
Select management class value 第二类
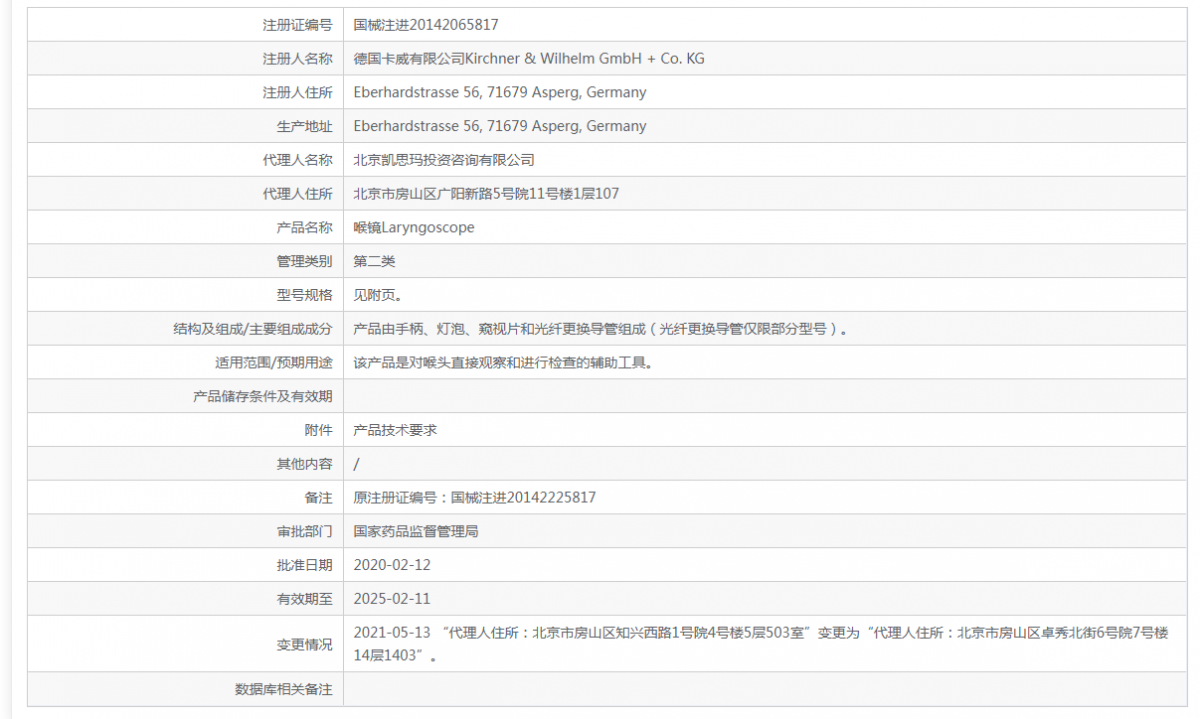point(375,261)
